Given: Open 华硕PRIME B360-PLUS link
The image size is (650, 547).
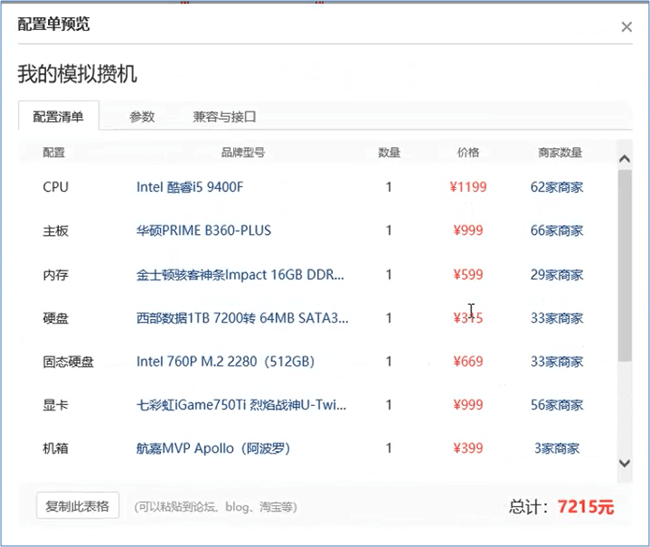Looking at the screenshot, I should 204,230.
